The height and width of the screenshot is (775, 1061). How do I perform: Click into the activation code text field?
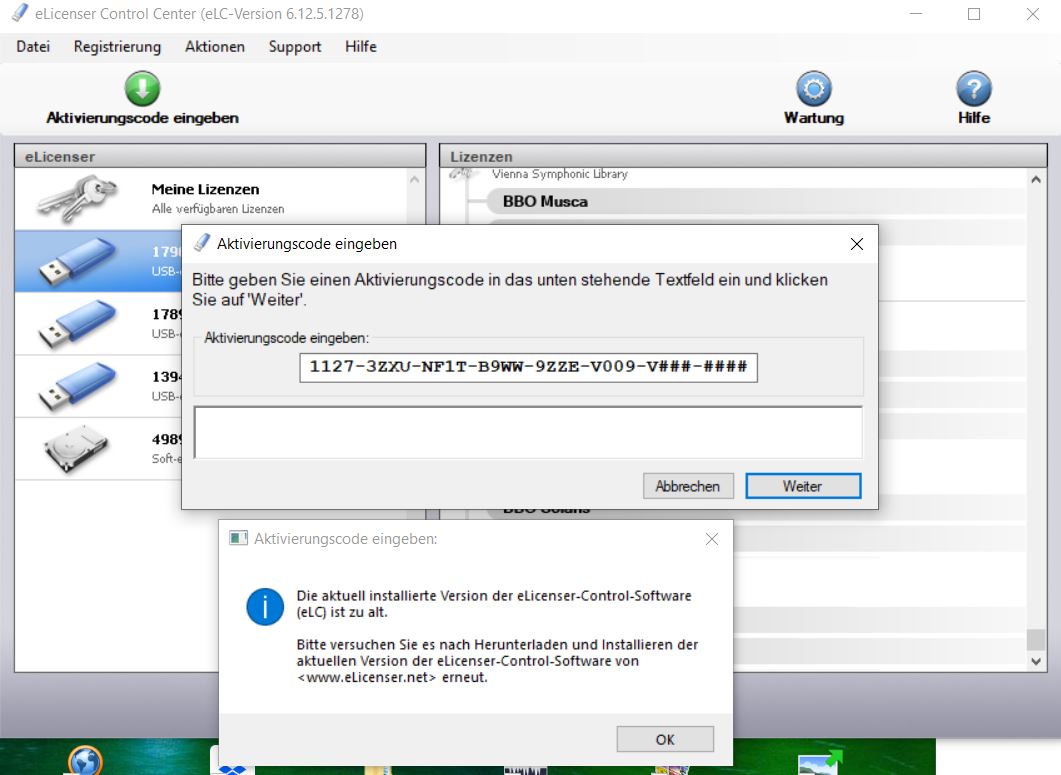(528, 367)
